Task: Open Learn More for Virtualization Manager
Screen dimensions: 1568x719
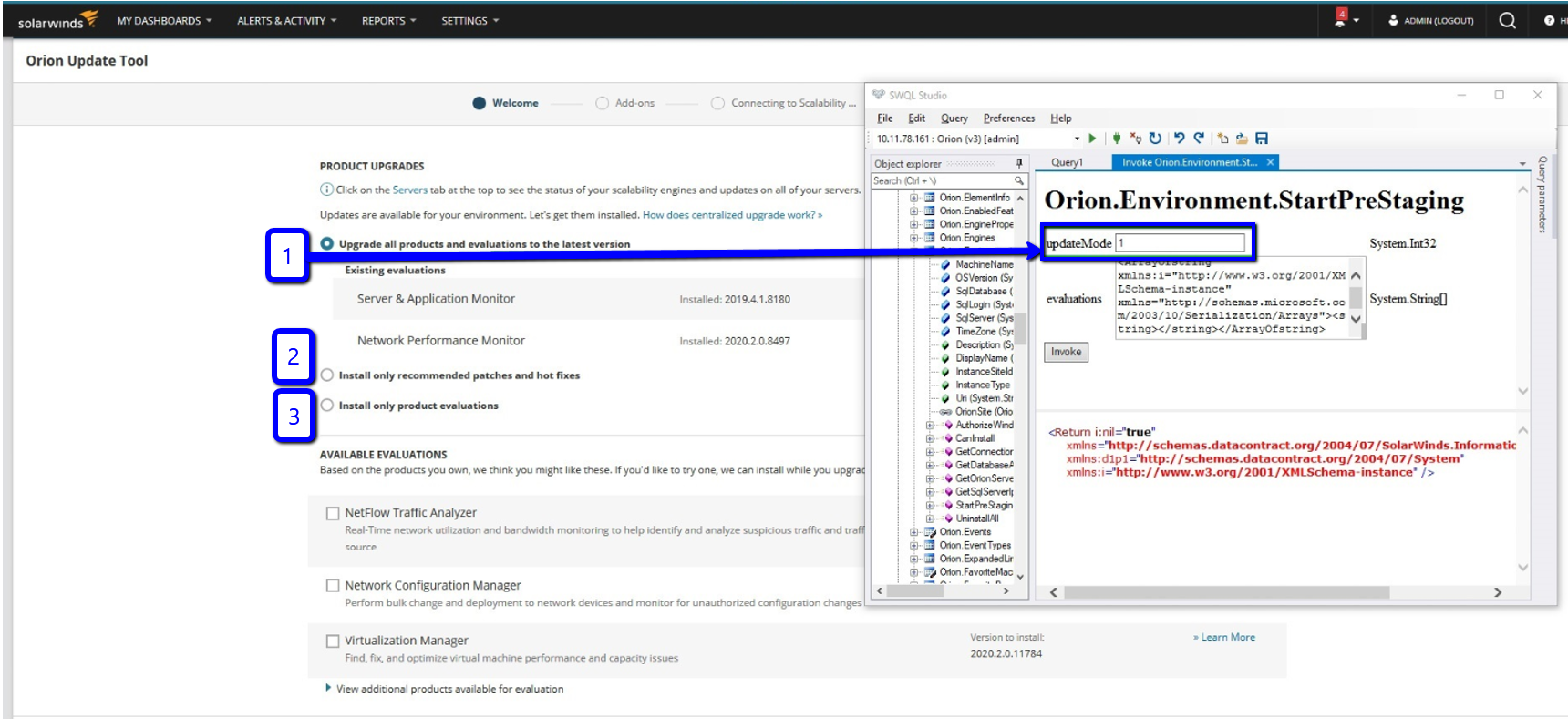Action: (x=1224, y=637)
